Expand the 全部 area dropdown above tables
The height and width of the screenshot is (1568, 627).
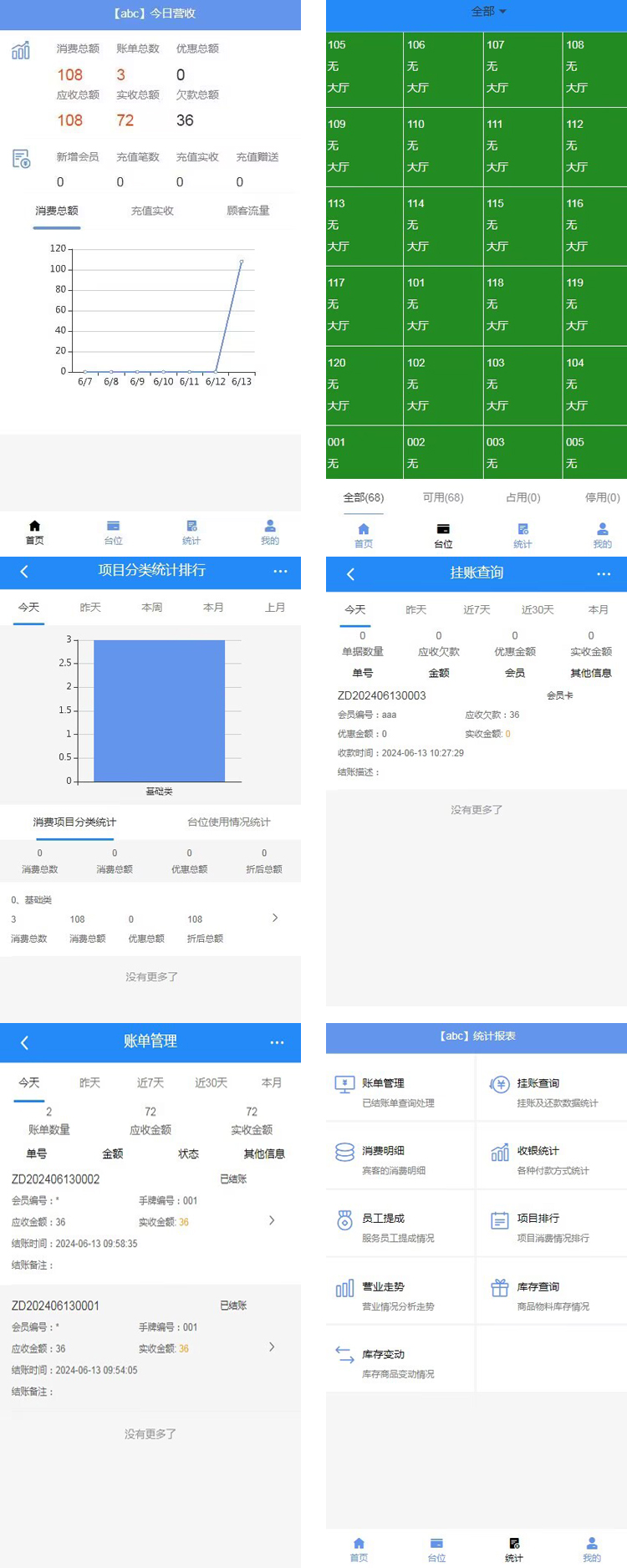[489, 12]
